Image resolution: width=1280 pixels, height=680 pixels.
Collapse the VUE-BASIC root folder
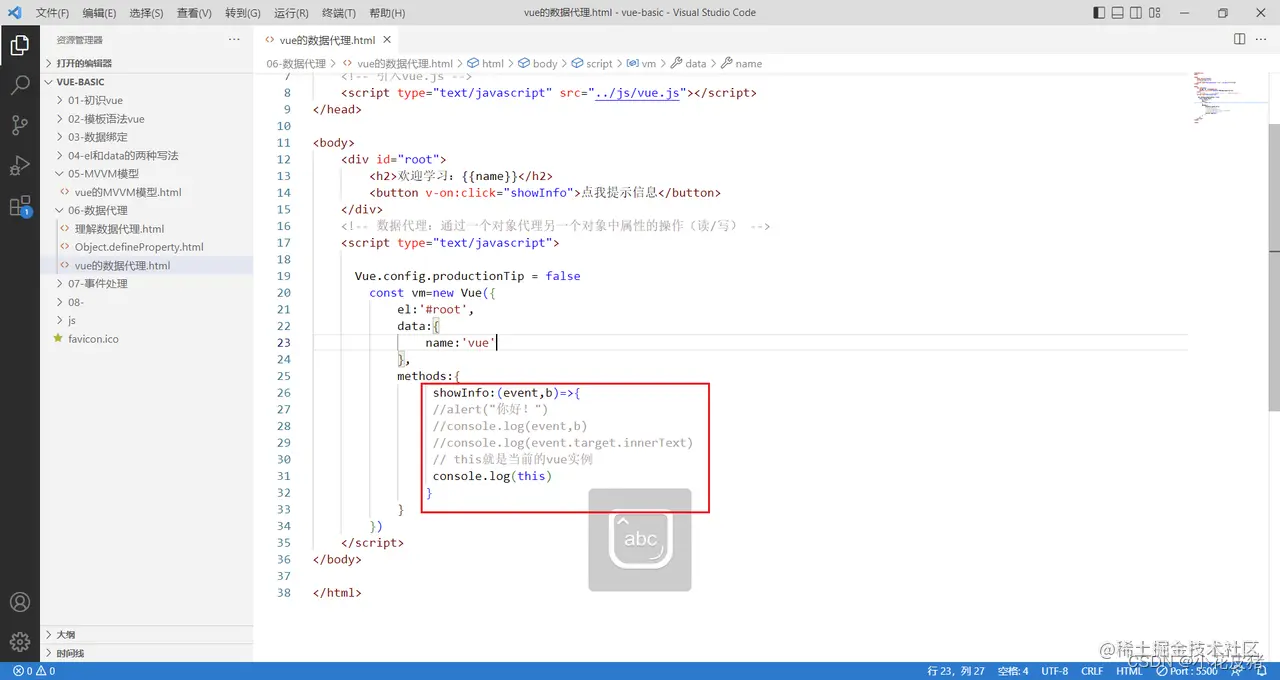tap(147, 82)
